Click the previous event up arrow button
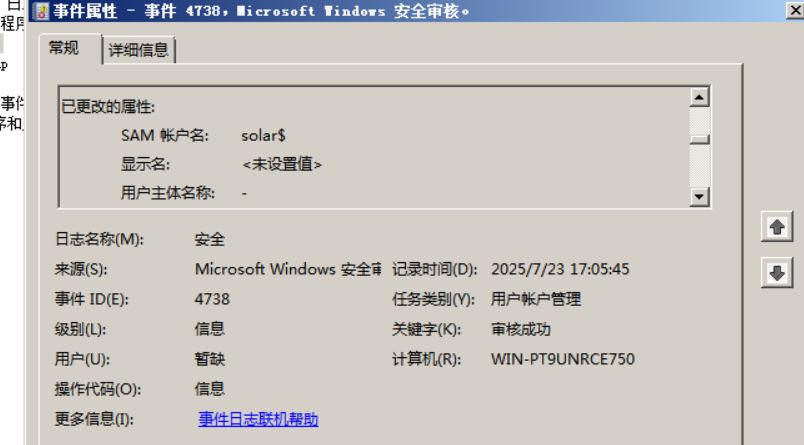804x445 pixels. click(x=777, y=227)
